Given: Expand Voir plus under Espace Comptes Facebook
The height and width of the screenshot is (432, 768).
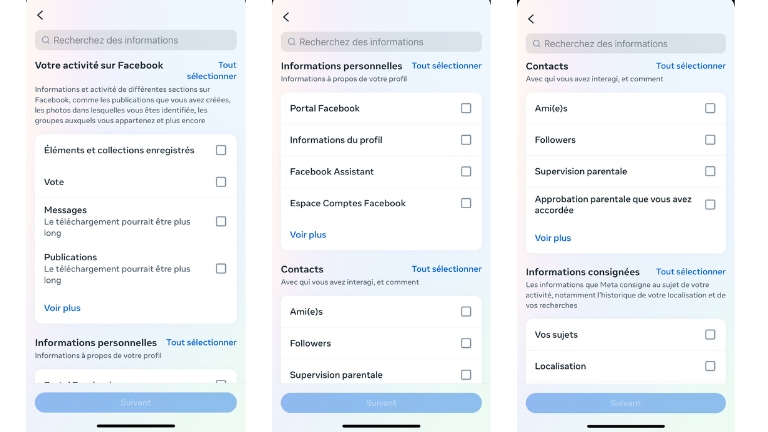Looking at the screenshot, I should [x=308, y=235].
